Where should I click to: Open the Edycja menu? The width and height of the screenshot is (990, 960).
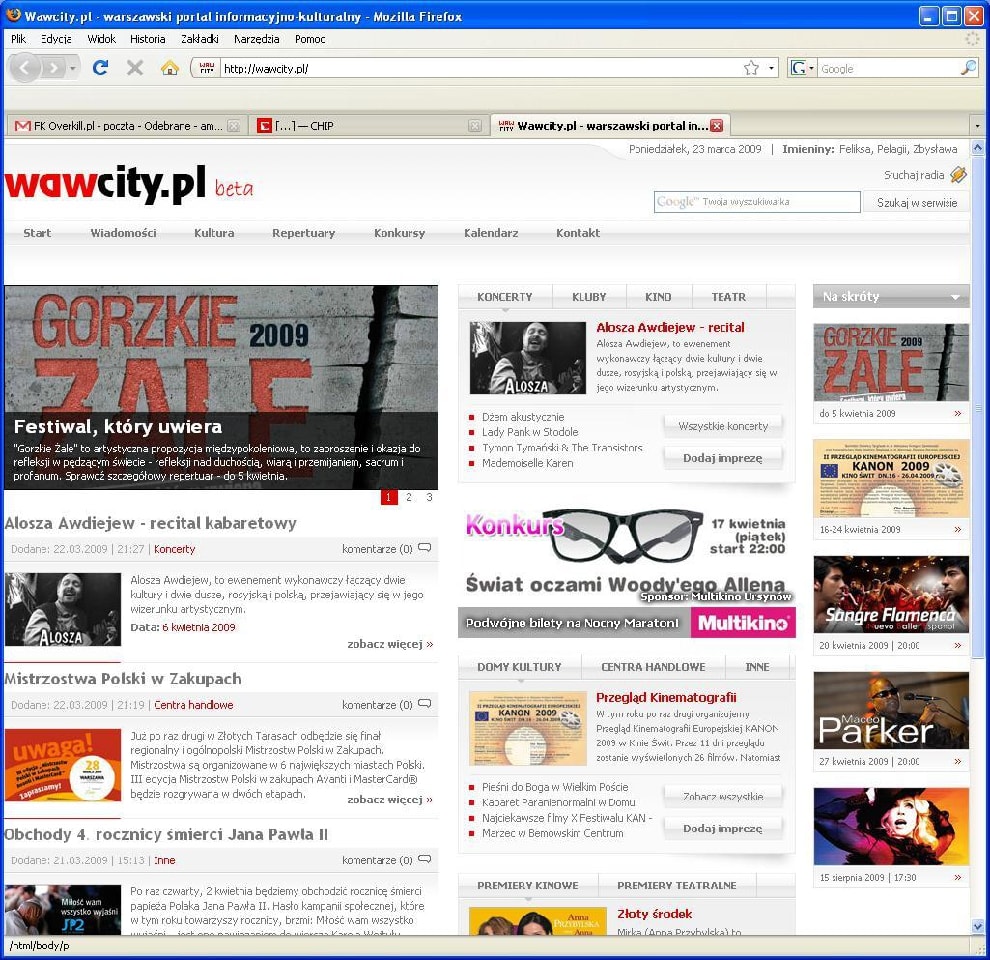(56, 39)
